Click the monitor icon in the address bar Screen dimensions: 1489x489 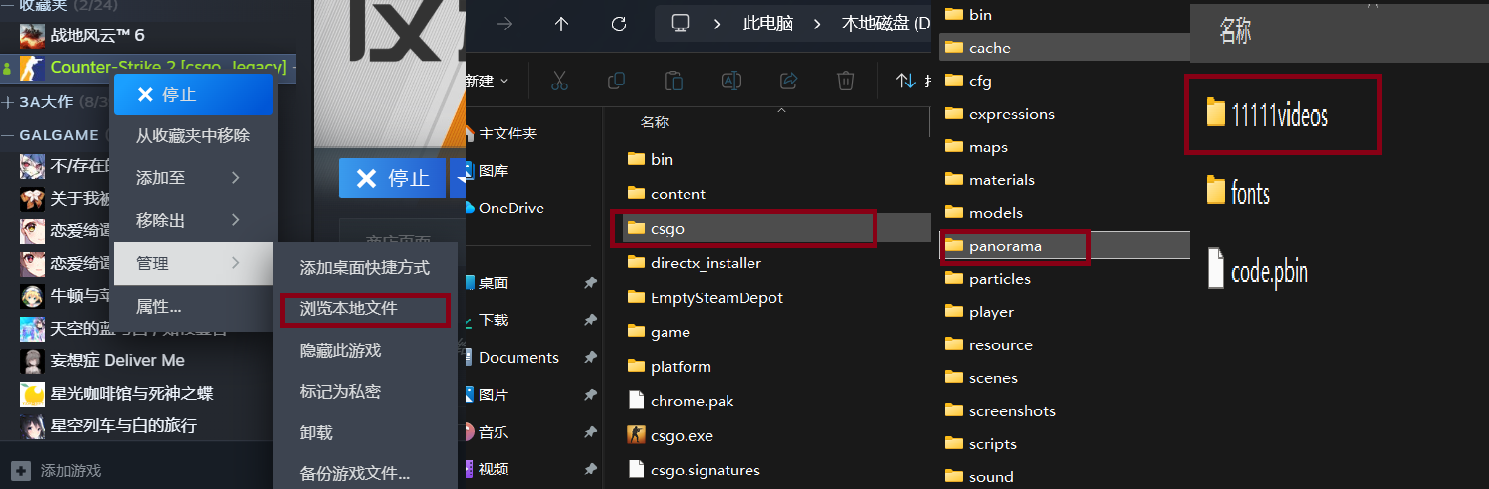tap(681, 23)
